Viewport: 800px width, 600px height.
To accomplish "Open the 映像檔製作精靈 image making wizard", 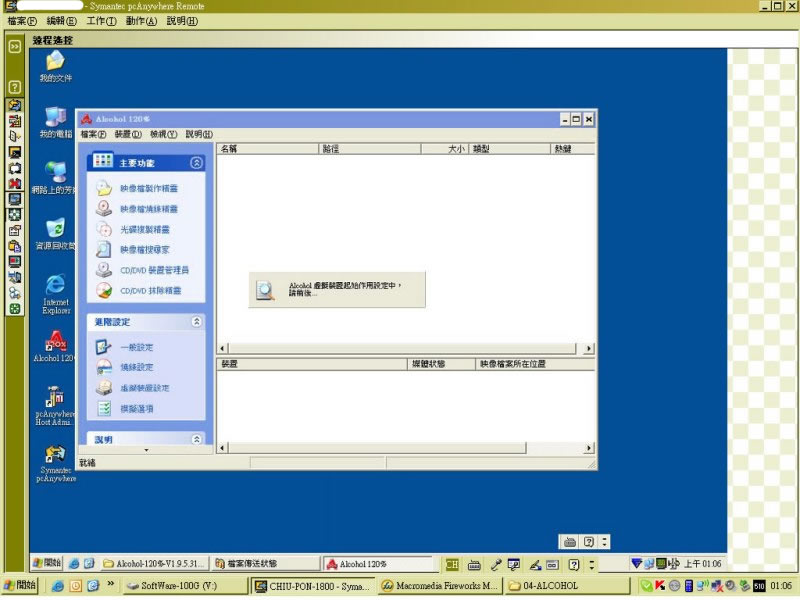I will [x=148, y=188].
